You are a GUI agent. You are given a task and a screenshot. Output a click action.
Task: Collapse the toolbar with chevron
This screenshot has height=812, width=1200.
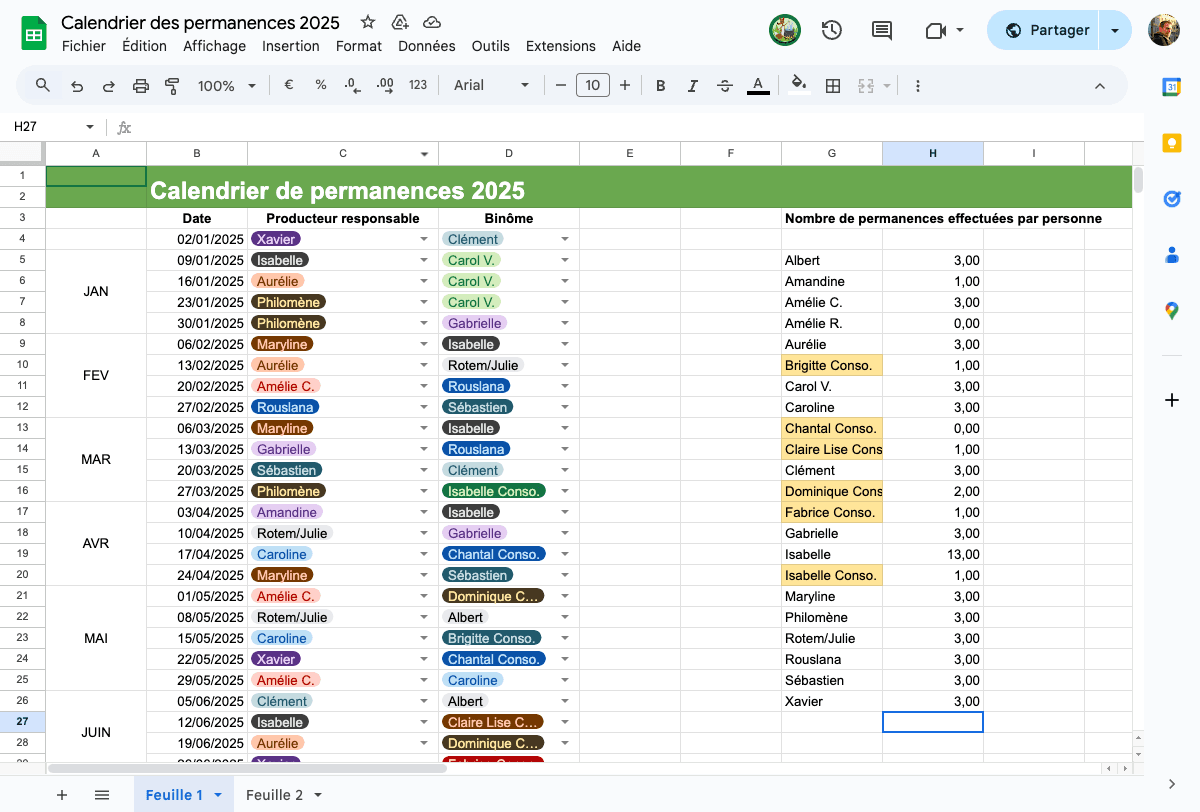coord(1100,85)
